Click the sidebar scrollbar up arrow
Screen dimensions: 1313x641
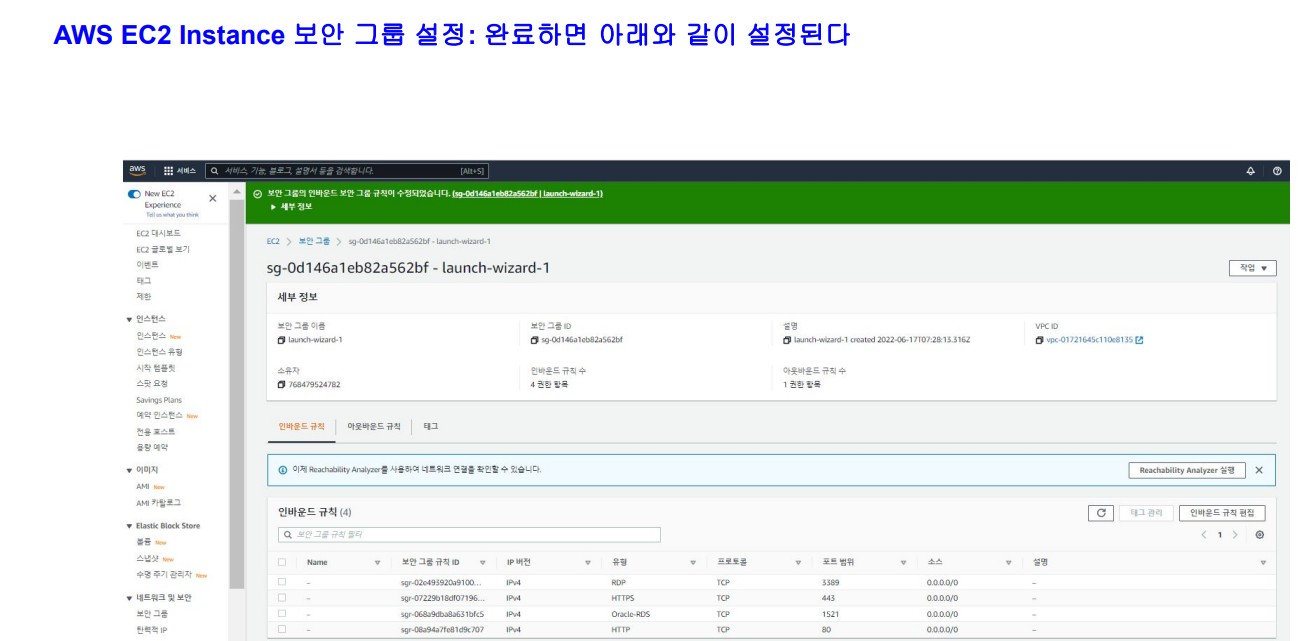(x=237, y=191)
